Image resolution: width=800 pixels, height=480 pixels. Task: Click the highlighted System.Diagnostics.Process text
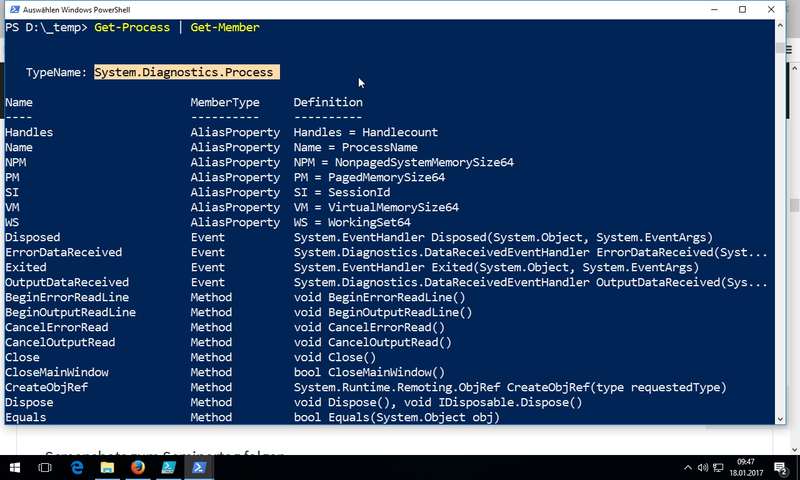[x=187, y=72]
